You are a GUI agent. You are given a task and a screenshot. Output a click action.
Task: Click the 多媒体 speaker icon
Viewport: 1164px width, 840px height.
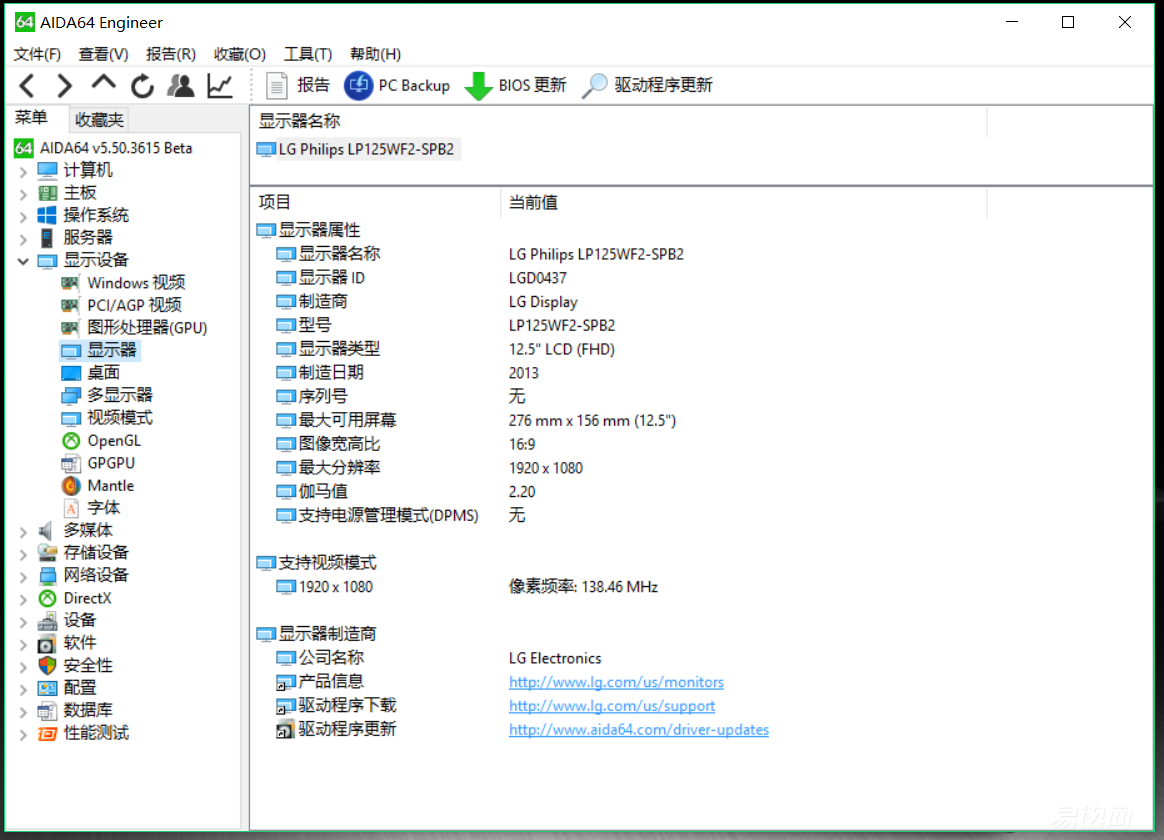47,531
